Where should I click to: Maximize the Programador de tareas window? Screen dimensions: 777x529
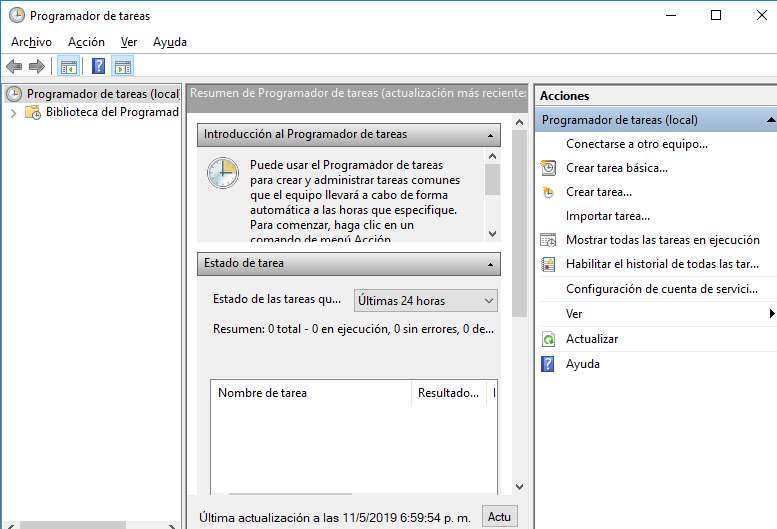click(x=716, y=15)
